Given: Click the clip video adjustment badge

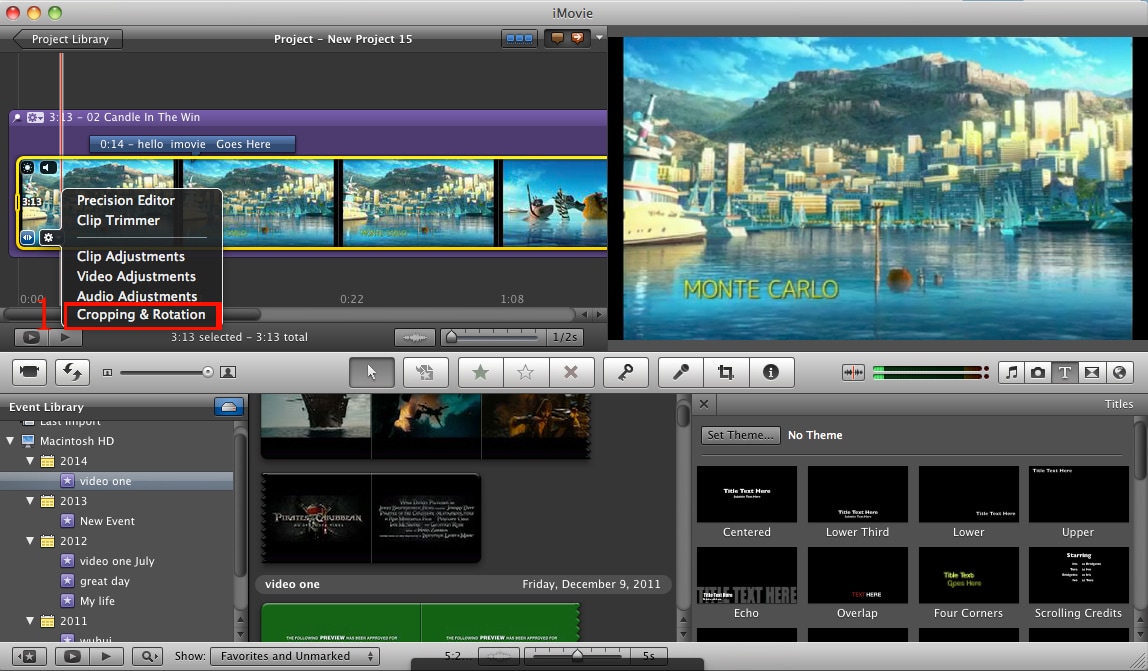Looking at the screenshot, I should pyautogui.click(x=27, y=168).
